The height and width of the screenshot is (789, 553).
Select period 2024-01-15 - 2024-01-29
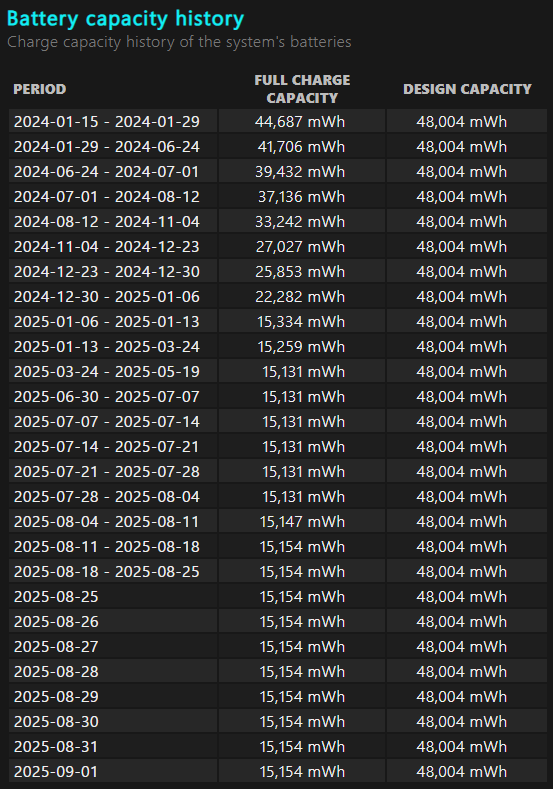tap(107, 122)
